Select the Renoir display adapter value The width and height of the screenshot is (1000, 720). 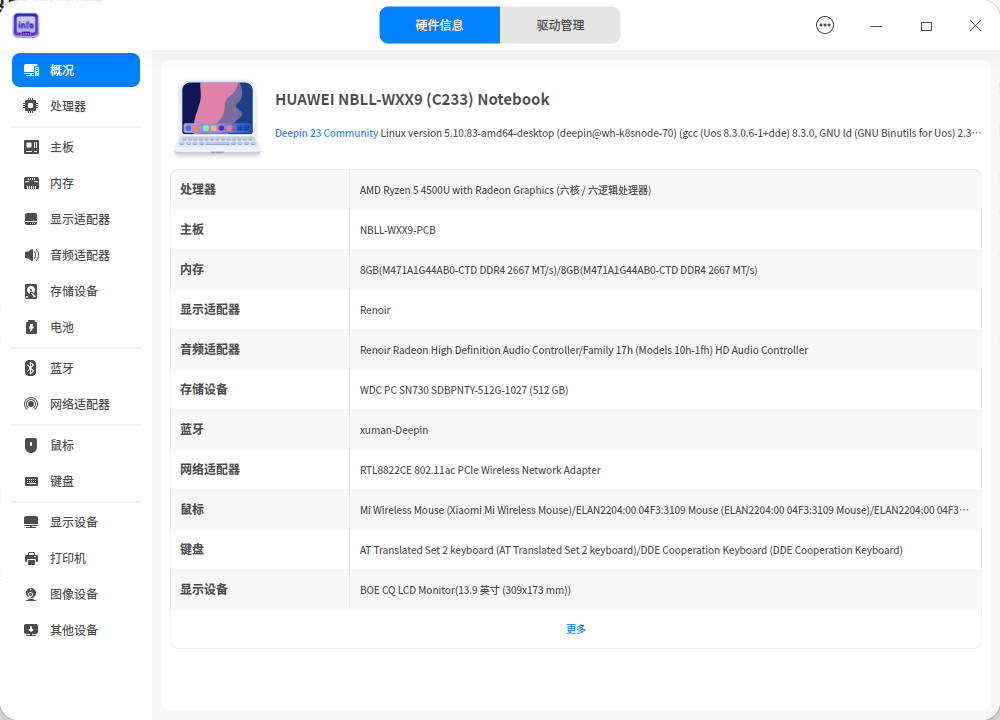[375, 310]
